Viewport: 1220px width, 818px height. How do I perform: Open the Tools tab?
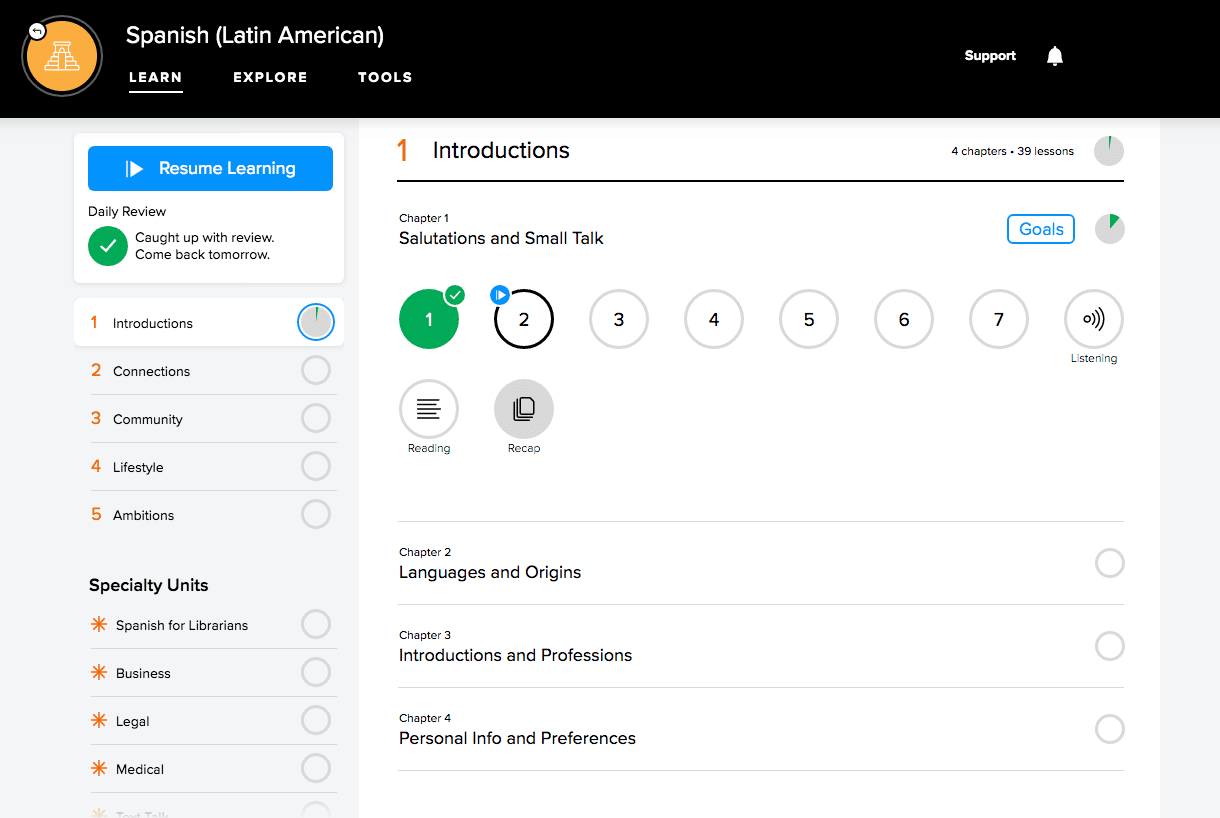(385, 77)
